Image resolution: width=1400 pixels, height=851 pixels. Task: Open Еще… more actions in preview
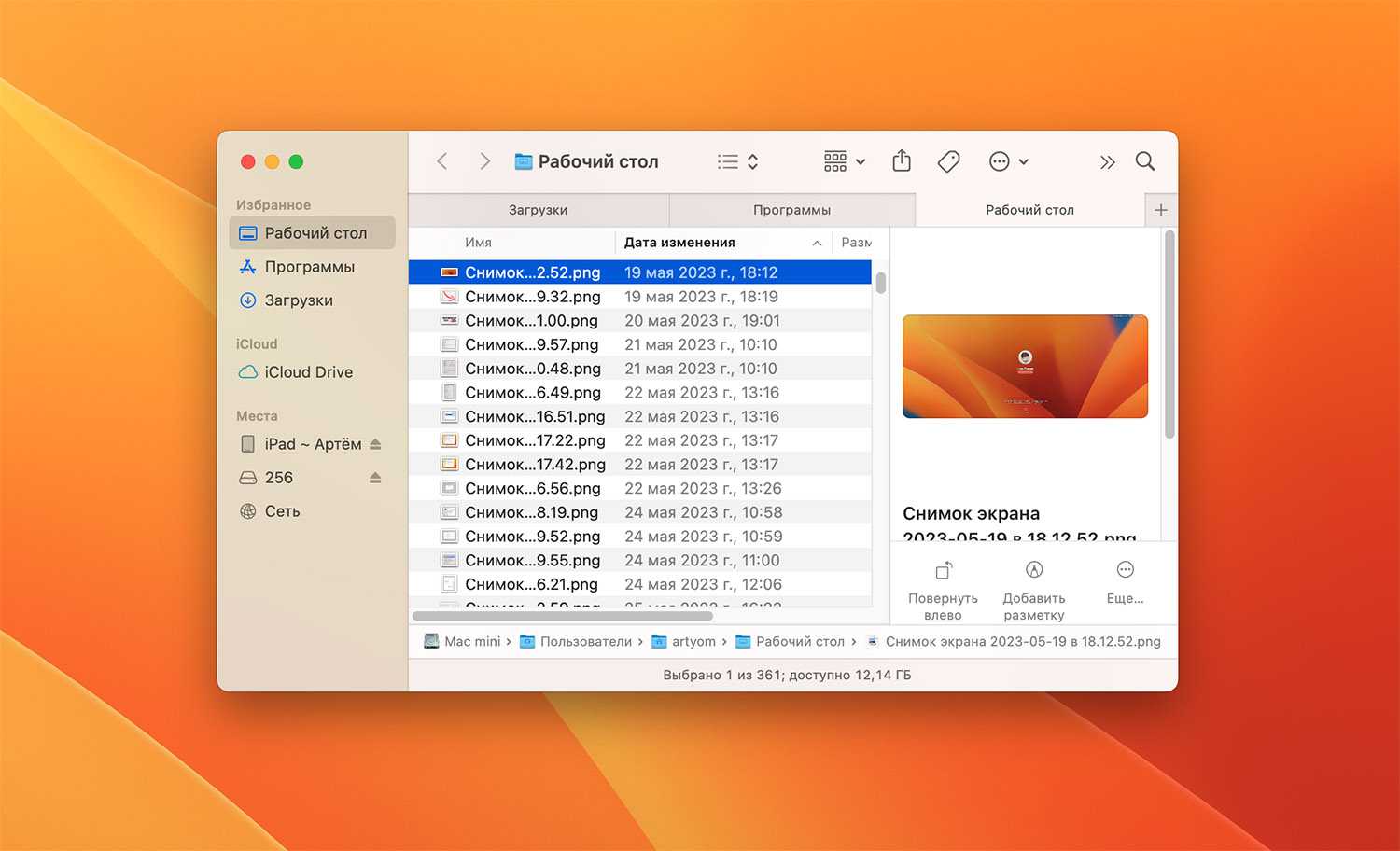click(1125, 581)
